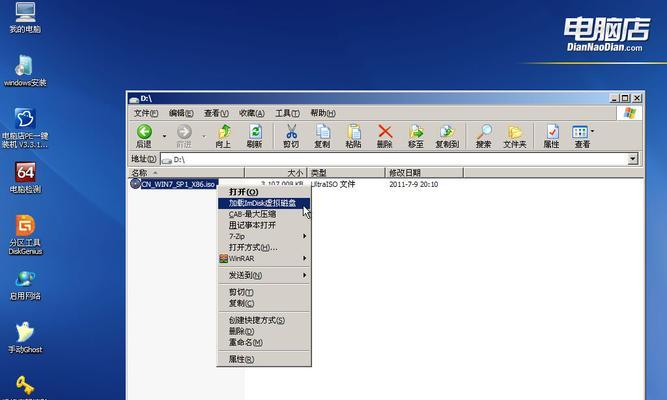
Task: Select 加载ImDisk虚拟磁盘 context entry
Action: click(264, 203)
